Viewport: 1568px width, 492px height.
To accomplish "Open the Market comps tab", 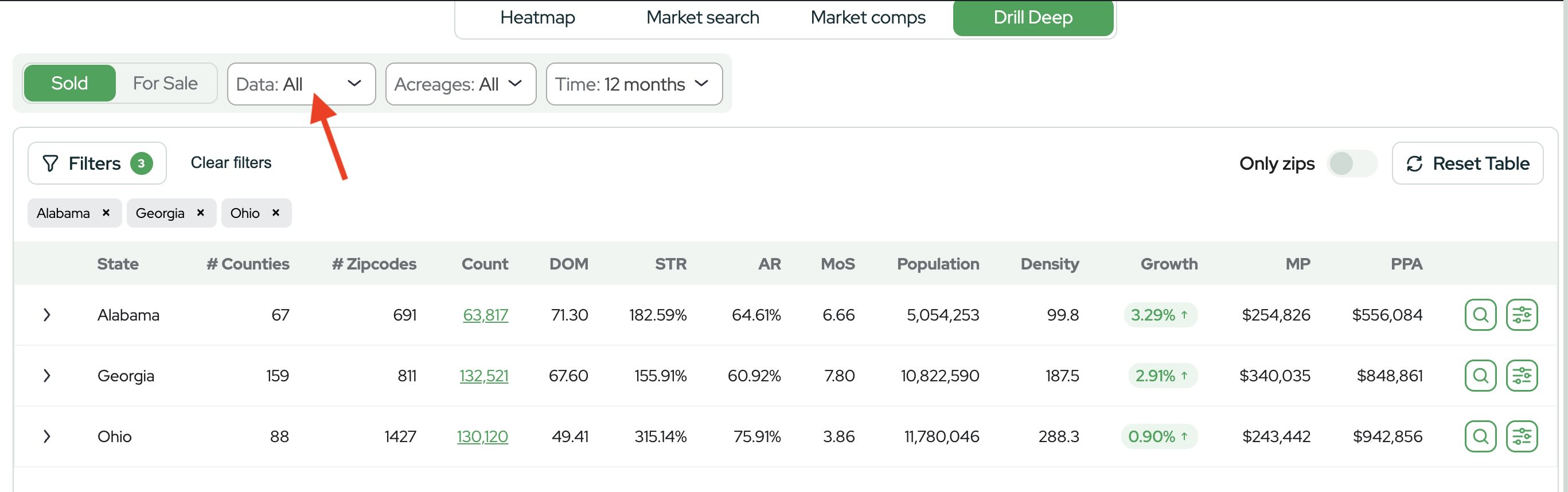I will coord(867,18).
